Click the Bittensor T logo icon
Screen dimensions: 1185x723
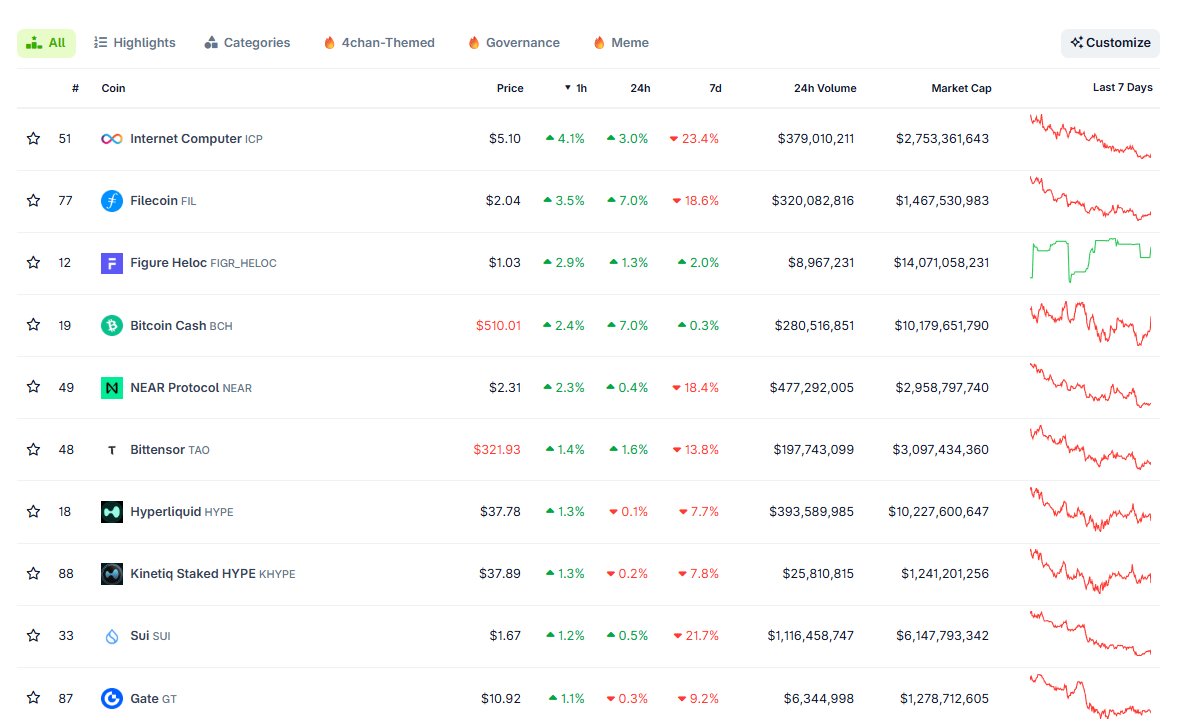click(x=112, y=450)
